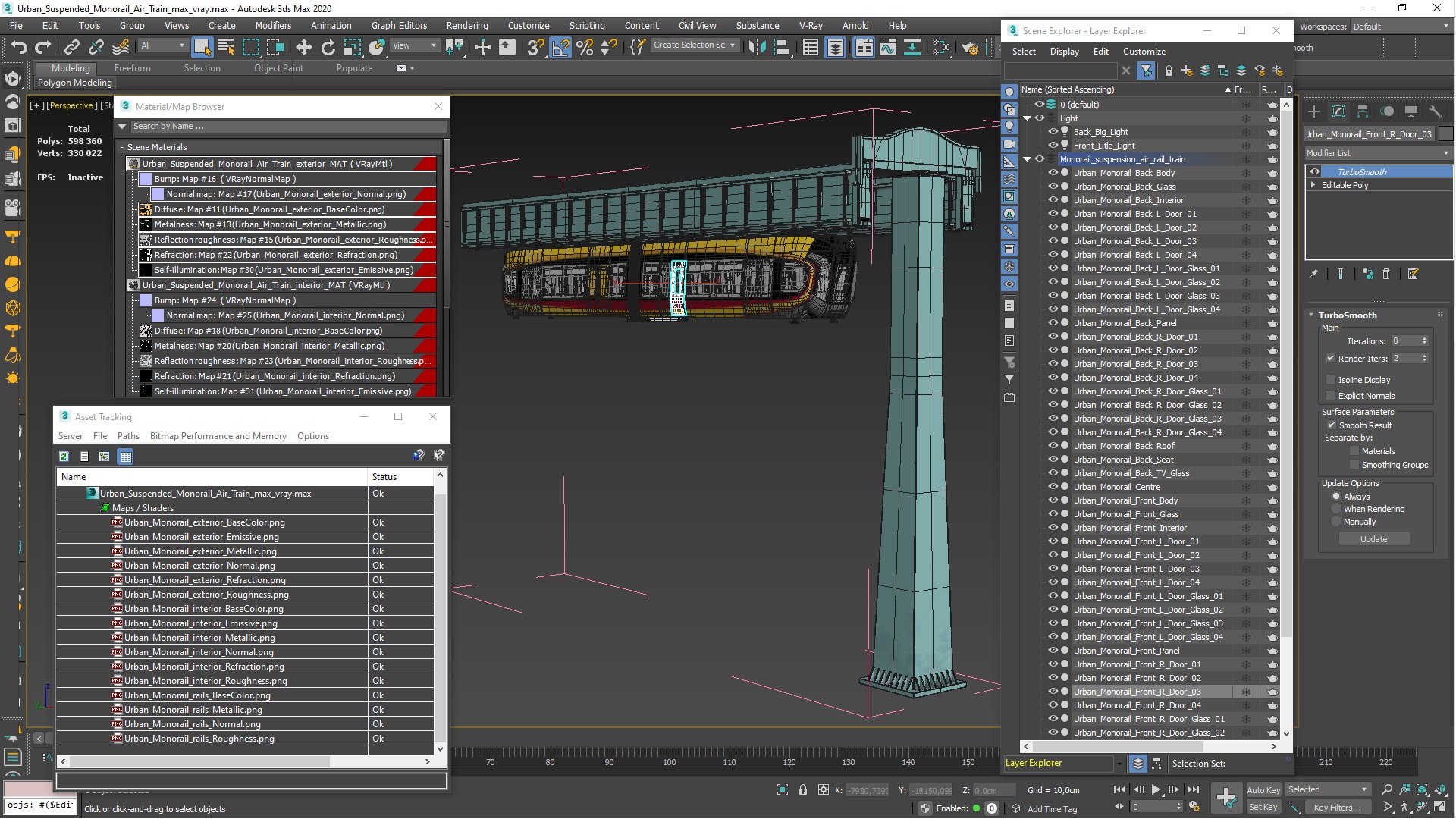Click the Undo arrow icon
This screenshot has width=1456, height=819.
tap(19, 47)
